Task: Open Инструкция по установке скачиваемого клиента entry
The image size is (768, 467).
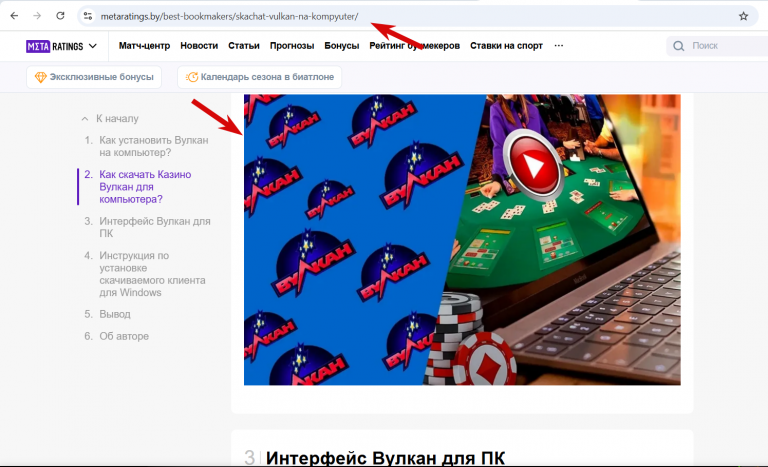Action: tap(152, 273)
